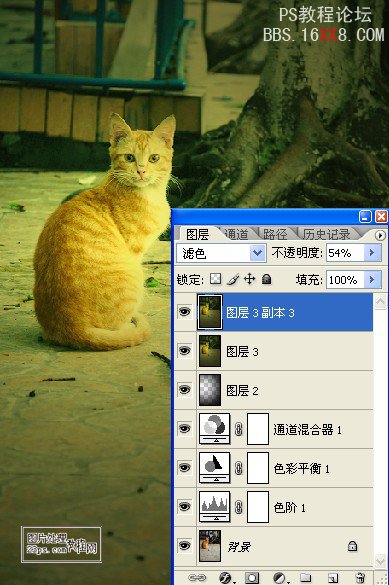Viewport: 389px width, 585px height.
Task: Lock transparent pixels checkerboard icon
Action: (215, 279)
